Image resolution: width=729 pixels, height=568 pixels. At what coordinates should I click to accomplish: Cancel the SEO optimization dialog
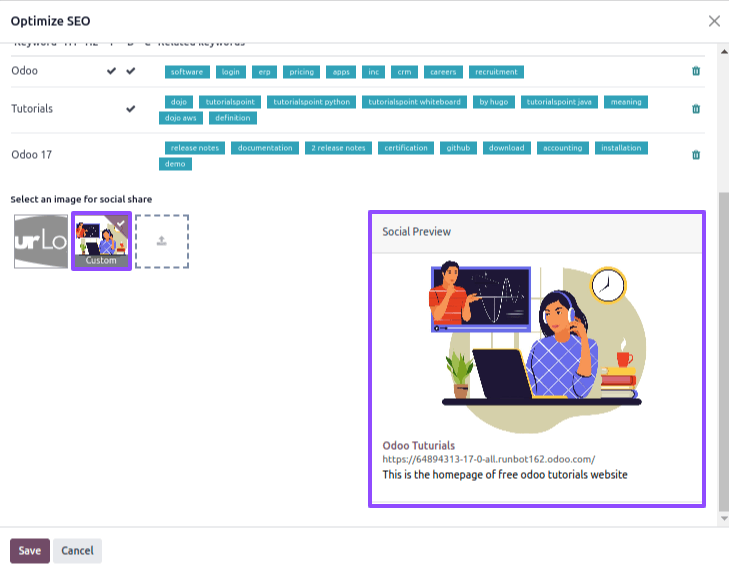(x=77, y=551)
